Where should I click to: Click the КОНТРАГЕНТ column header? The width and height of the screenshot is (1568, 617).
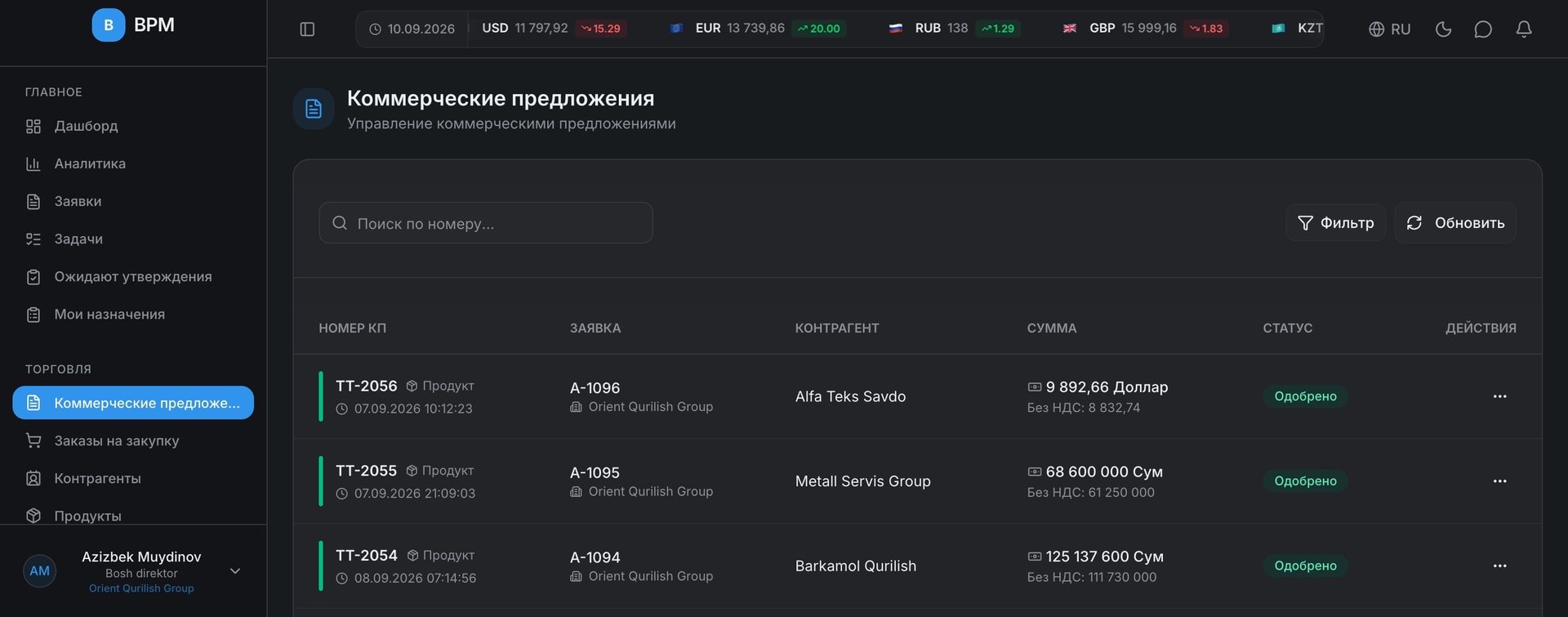pyautogui.click(x=837, y=329)
